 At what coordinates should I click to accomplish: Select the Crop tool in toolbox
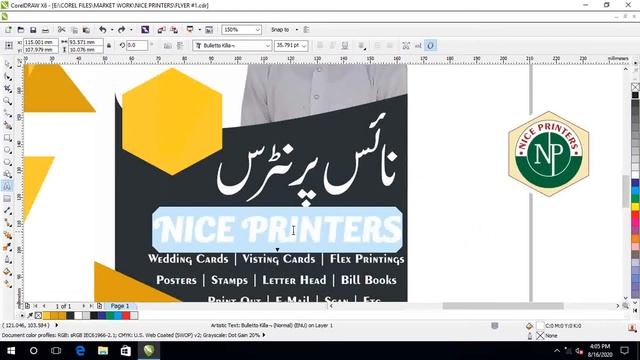7,89
